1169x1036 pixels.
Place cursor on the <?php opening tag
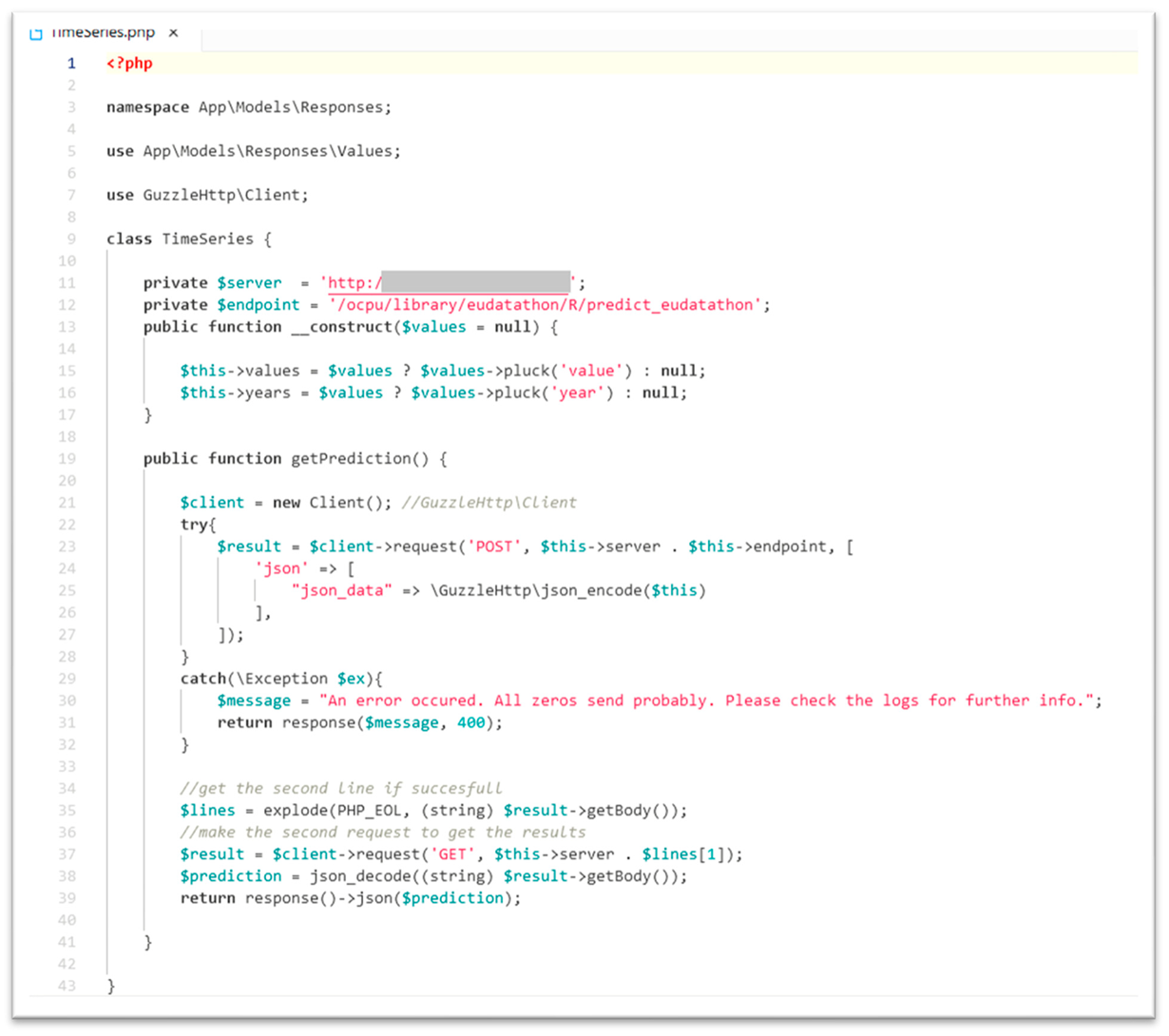point(129,64)
